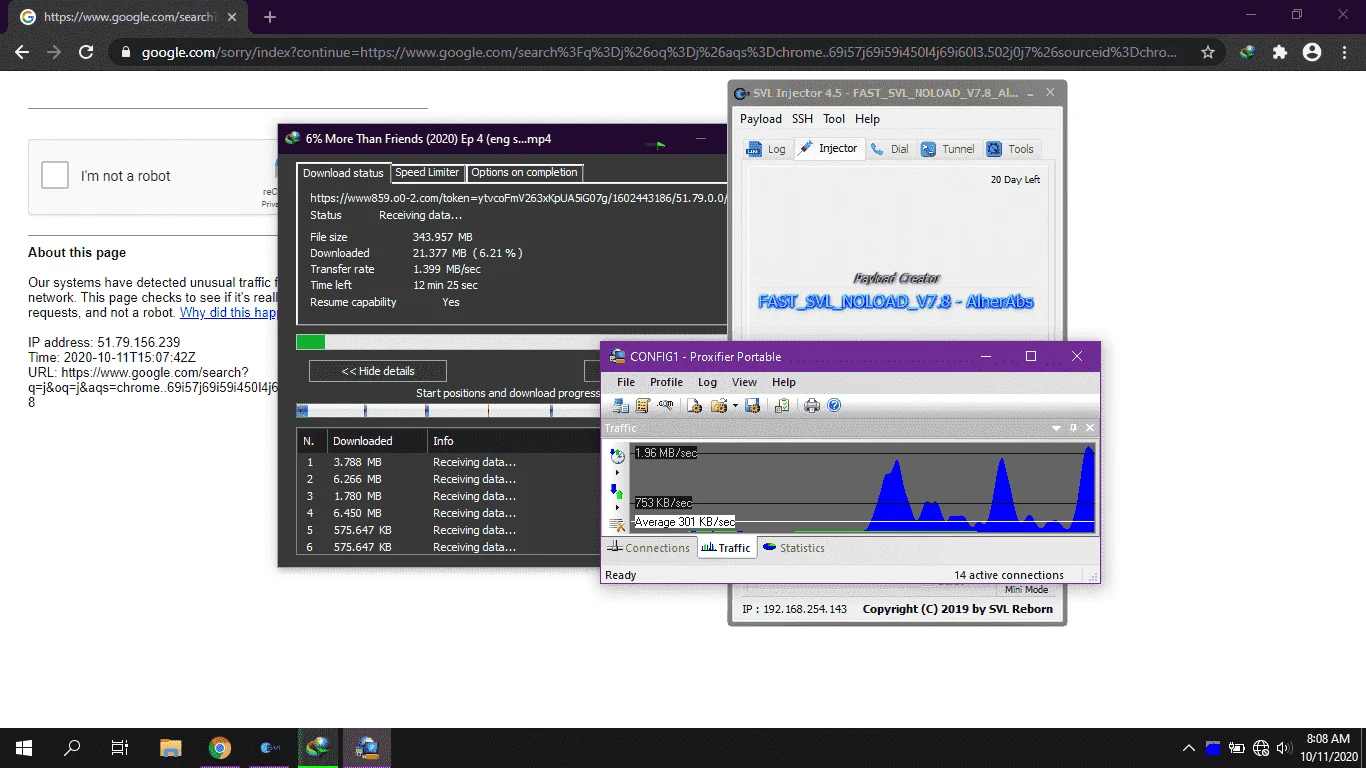Viewport: 1366px width, 768px height.
Task: Expand the arrow under the traffic direction icon
Action: tap(617, 507)
